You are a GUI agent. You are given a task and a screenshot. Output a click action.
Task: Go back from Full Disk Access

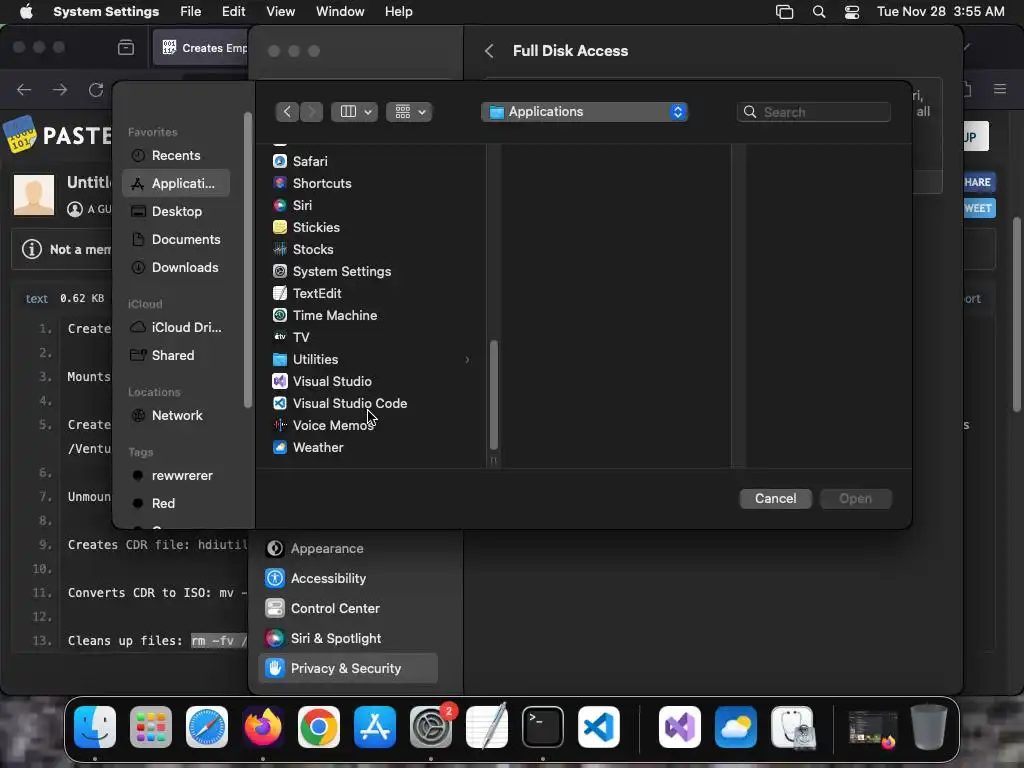pos(489,51)
